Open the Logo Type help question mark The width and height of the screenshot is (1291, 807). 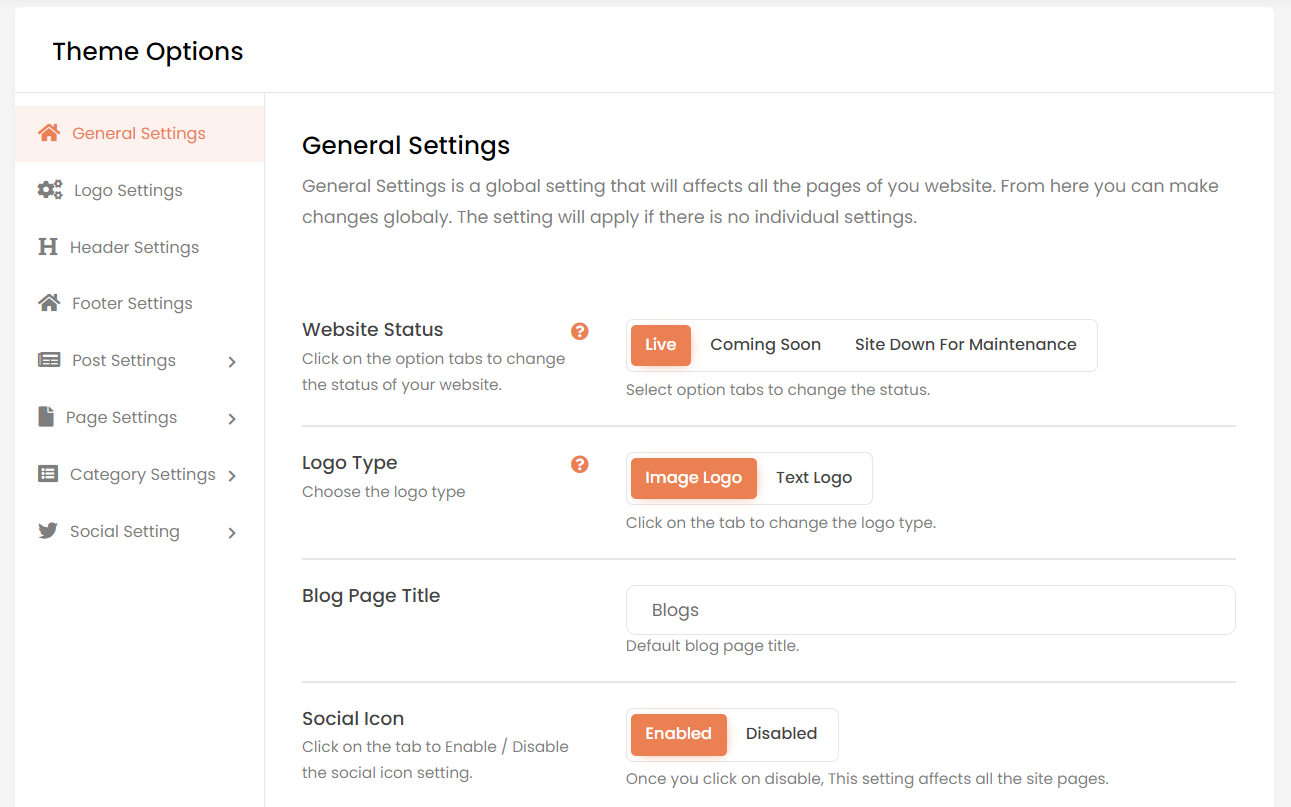click(x=579, y=464)
